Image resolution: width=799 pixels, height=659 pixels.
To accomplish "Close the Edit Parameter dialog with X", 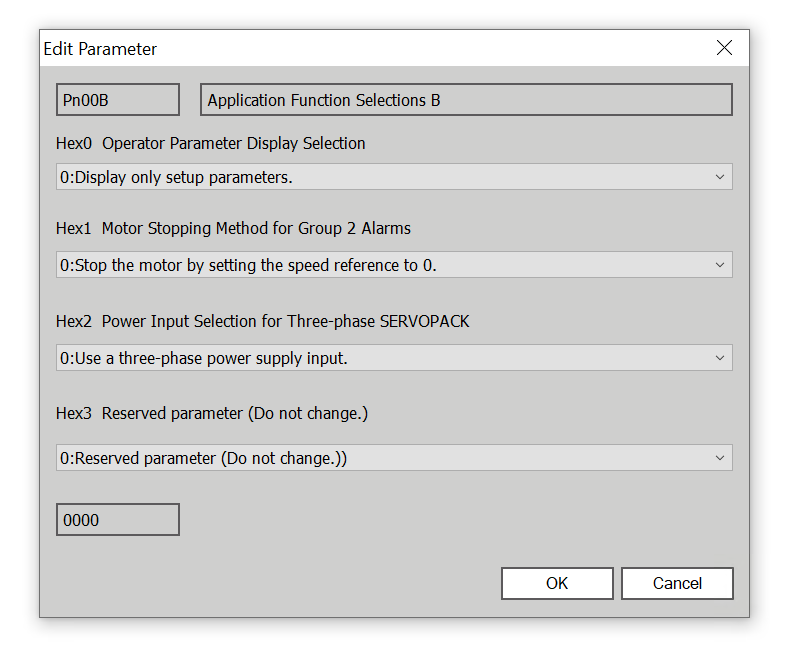I will coord(724,48).
